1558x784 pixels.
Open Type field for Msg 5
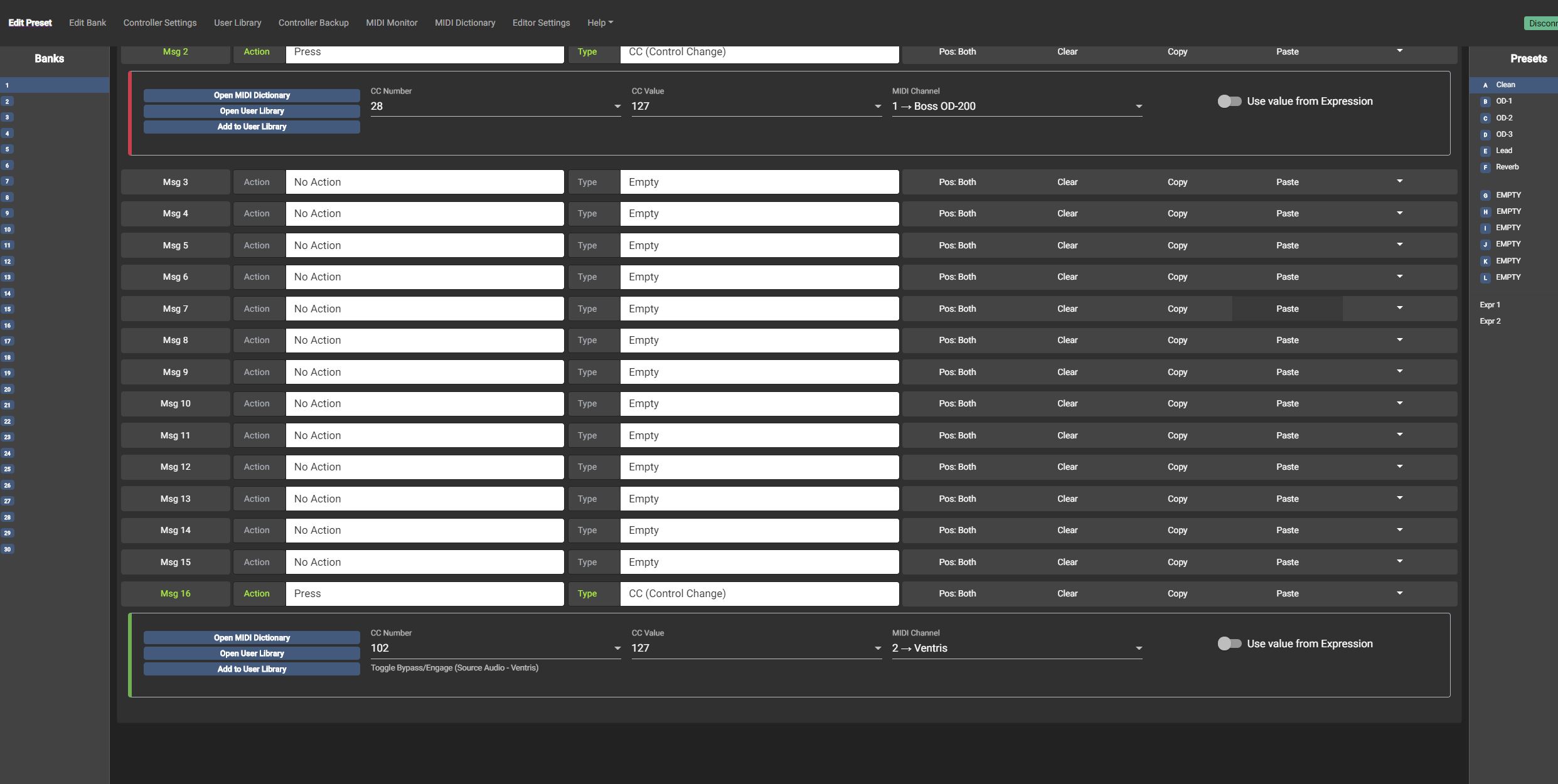pos(759,245)
